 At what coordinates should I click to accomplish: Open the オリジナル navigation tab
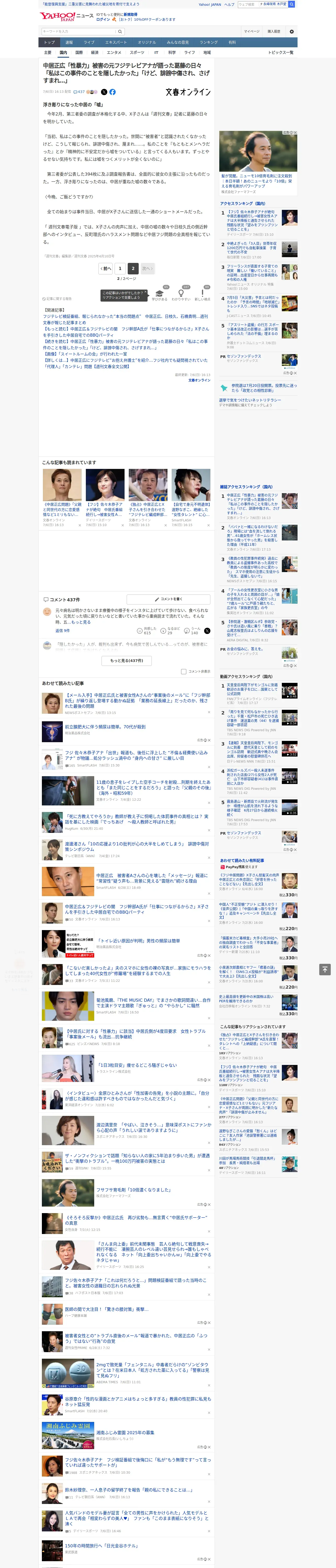click(147, 43)
